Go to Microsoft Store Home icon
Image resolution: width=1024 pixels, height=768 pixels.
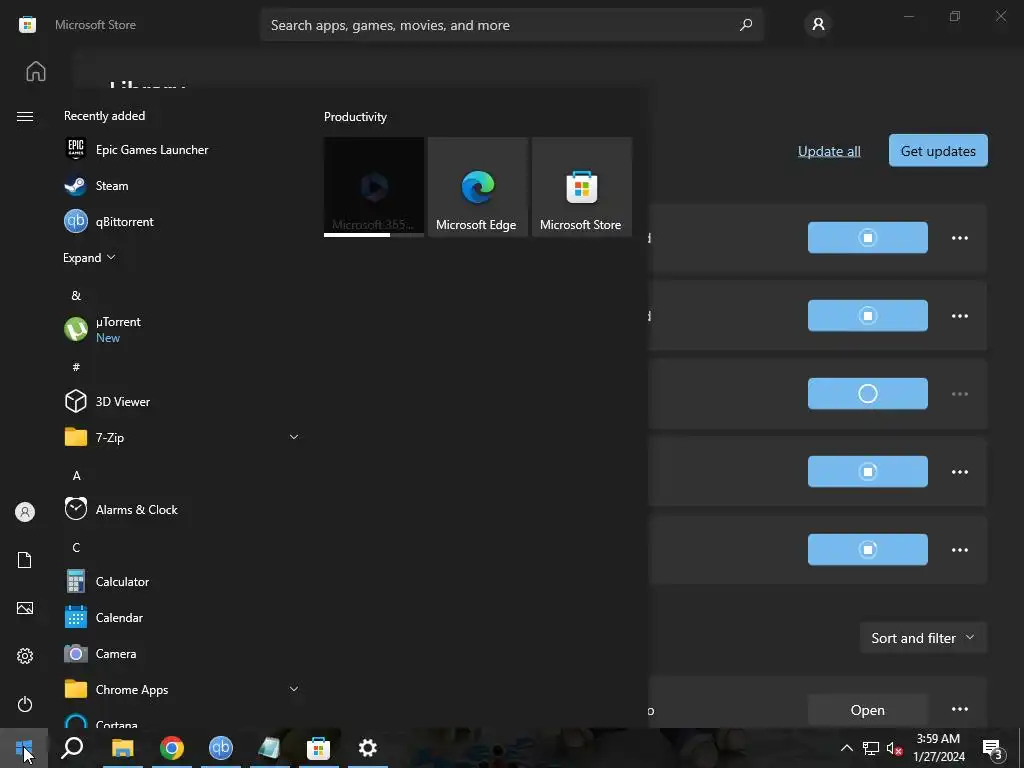point(36,71)
